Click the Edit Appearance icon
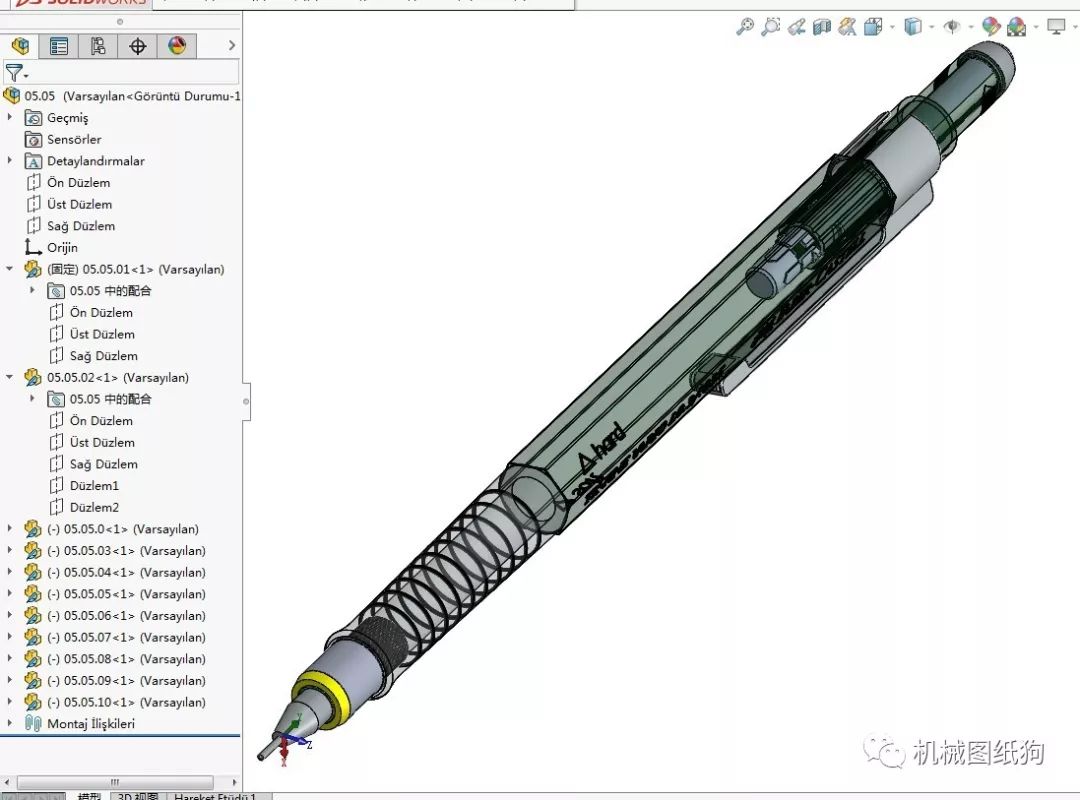1080x800 pixels. [991, 27]
